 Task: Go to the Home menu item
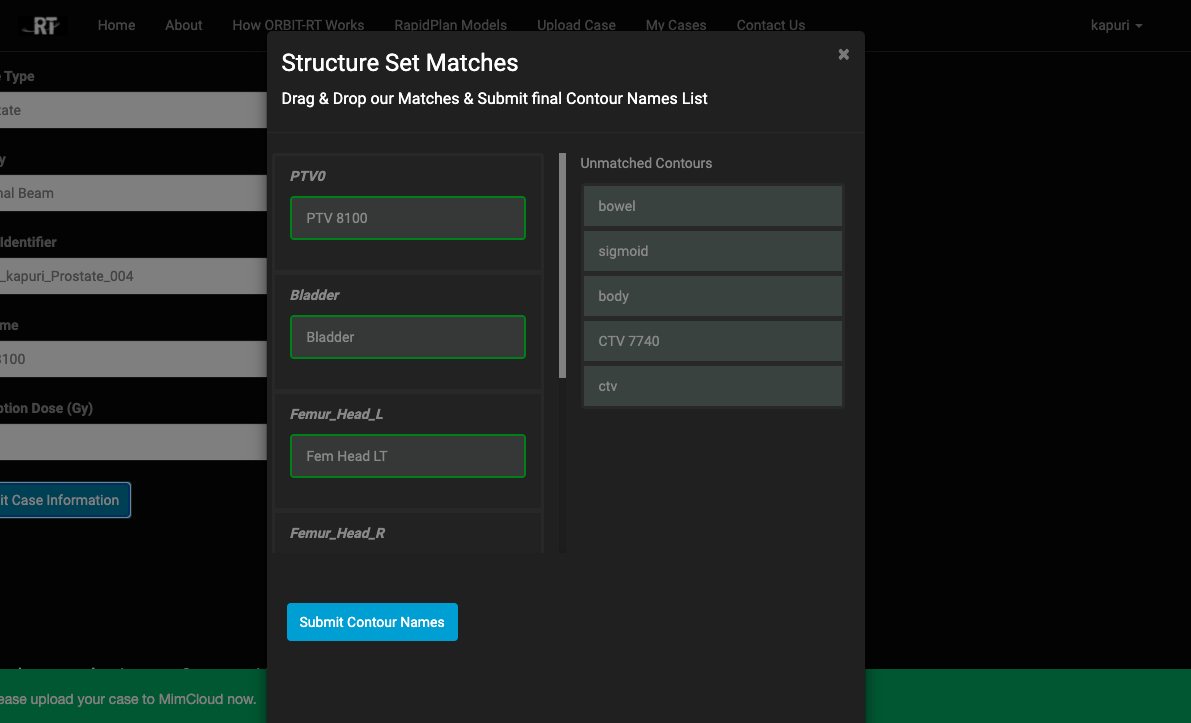[116, 25]
